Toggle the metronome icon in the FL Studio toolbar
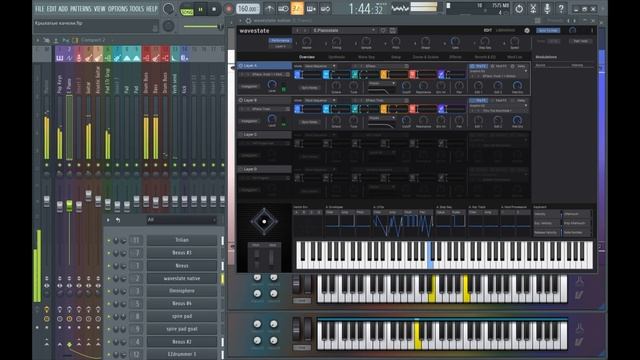Screen dimensions: 640x360 pos(269,9)
